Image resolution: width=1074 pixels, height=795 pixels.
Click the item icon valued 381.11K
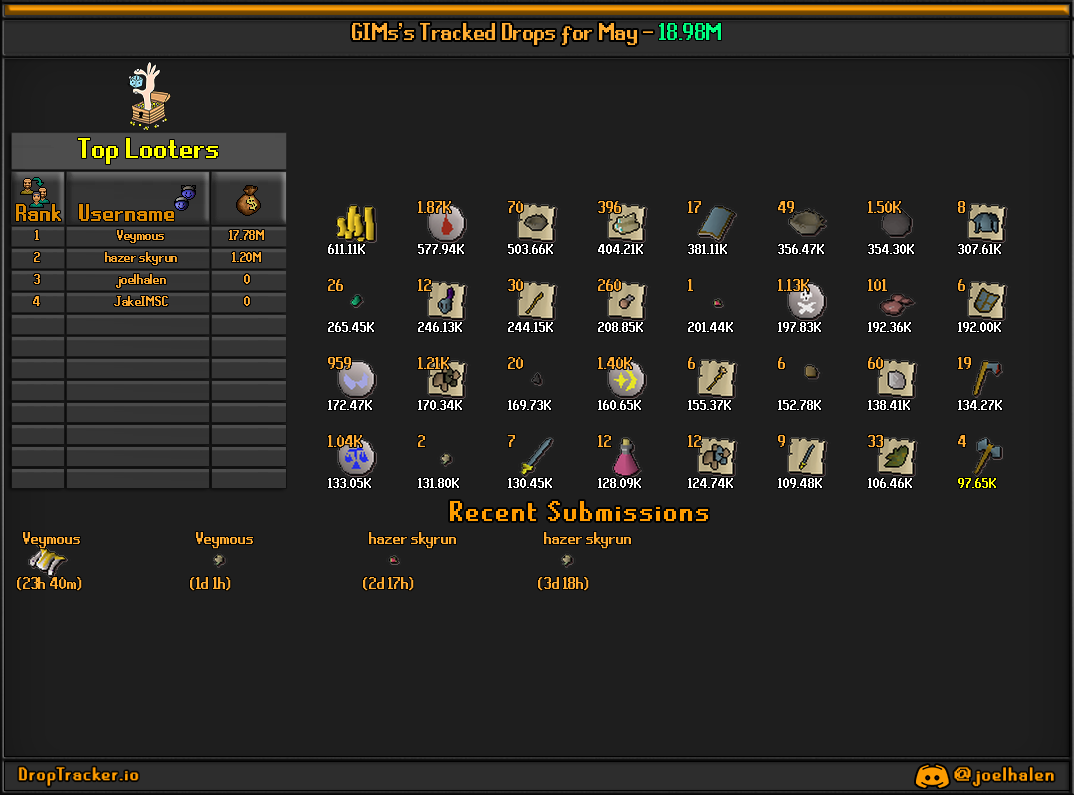tap(716, 223)
